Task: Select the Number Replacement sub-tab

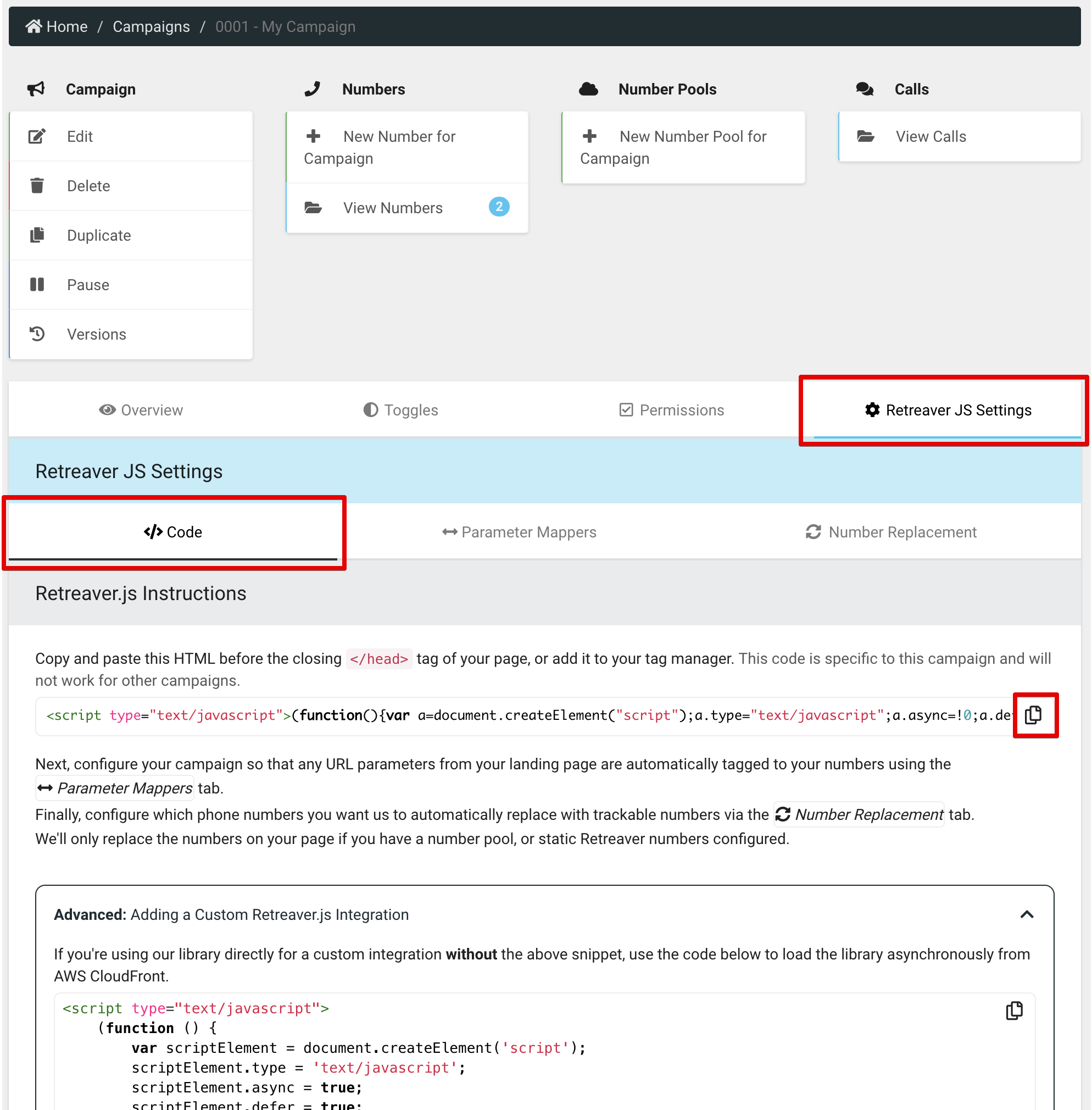Action: point(891,532)
